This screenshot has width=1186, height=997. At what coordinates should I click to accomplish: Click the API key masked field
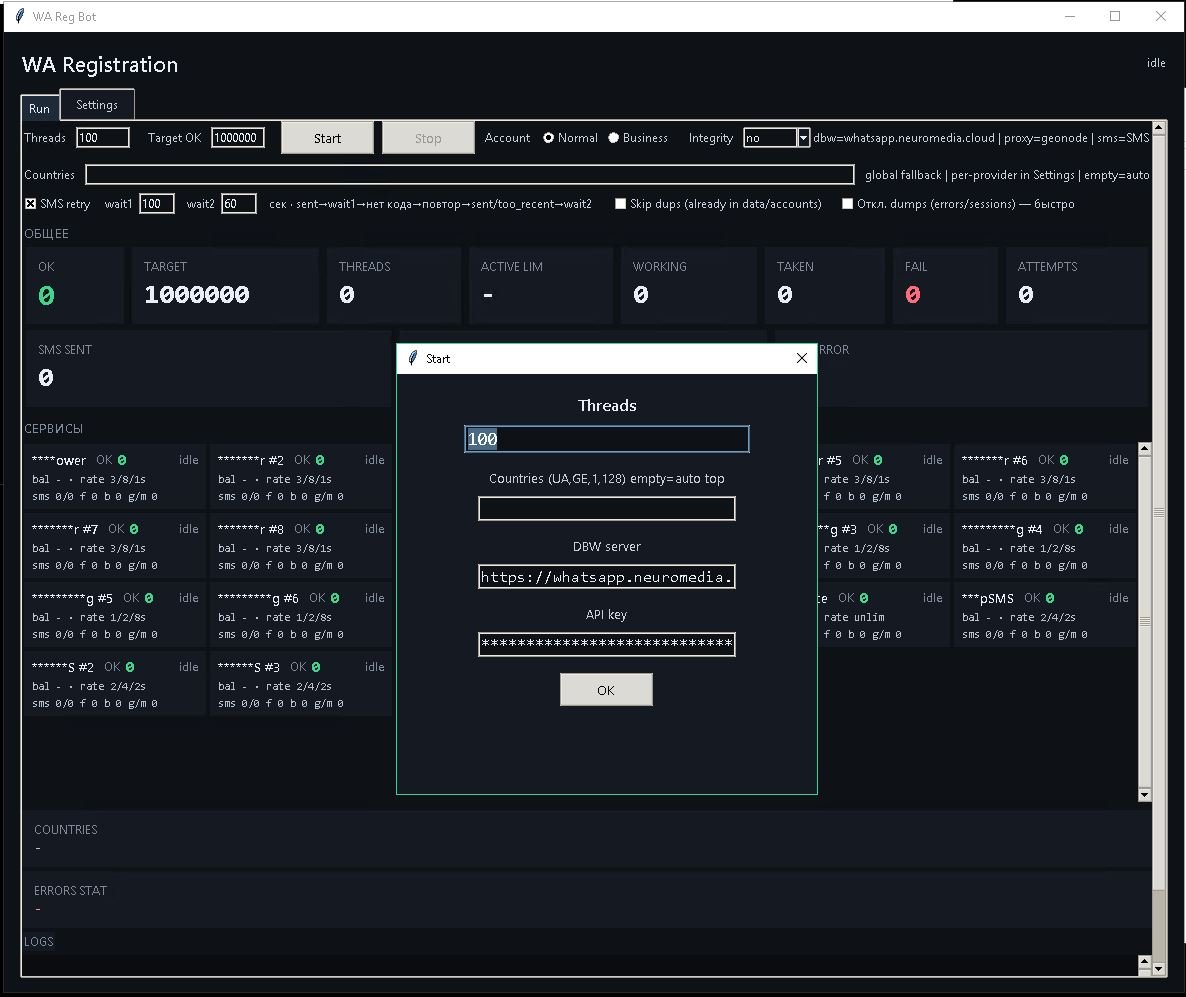pos(607,644)
